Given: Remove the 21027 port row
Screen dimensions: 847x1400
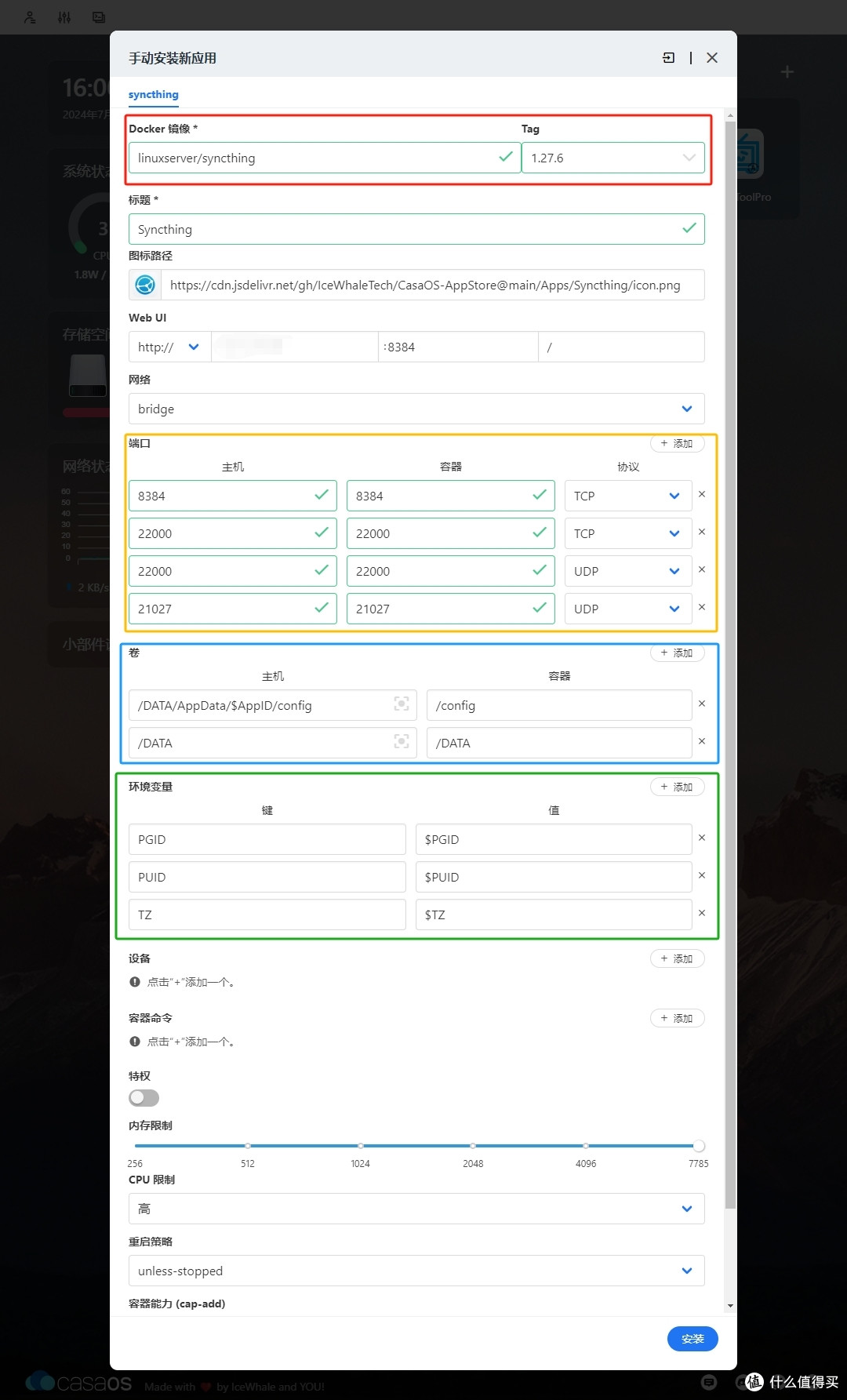Looking at the screenshot, I should pyautogui.click(x=702, y=607).
